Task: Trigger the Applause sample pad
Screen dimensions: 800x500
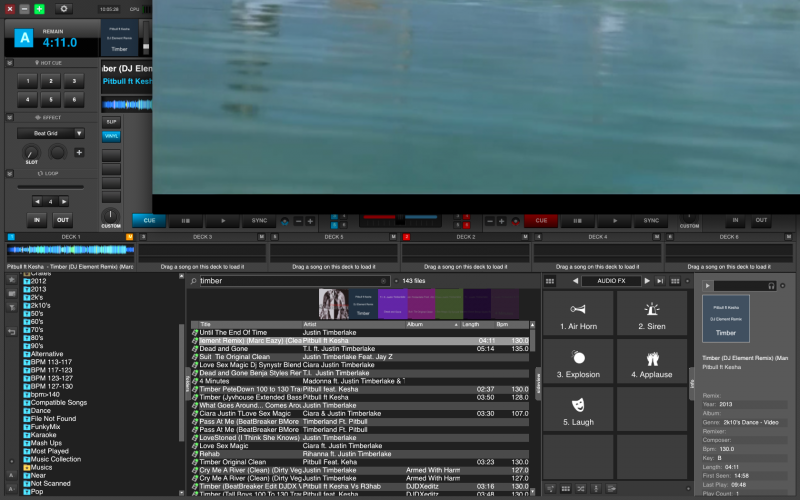Action: point(652,362)
